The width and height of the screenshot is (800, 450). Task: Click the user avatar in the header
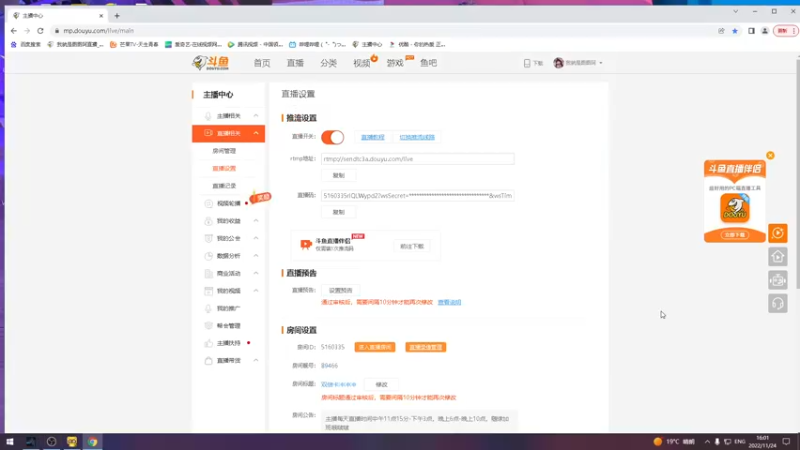[x=558, y=63]
